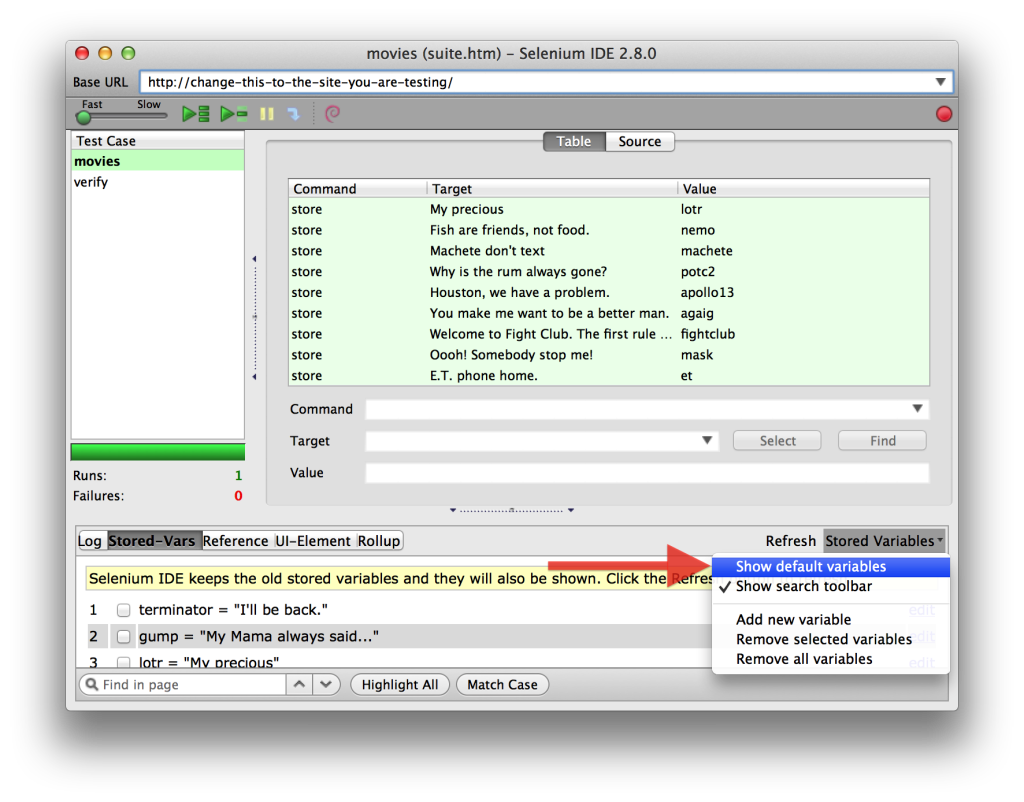Image resolution: width=1024 pixels, height=802 pixels.
Task: Select the Stored-Vars tab
Action: click(x=152, y=541)
